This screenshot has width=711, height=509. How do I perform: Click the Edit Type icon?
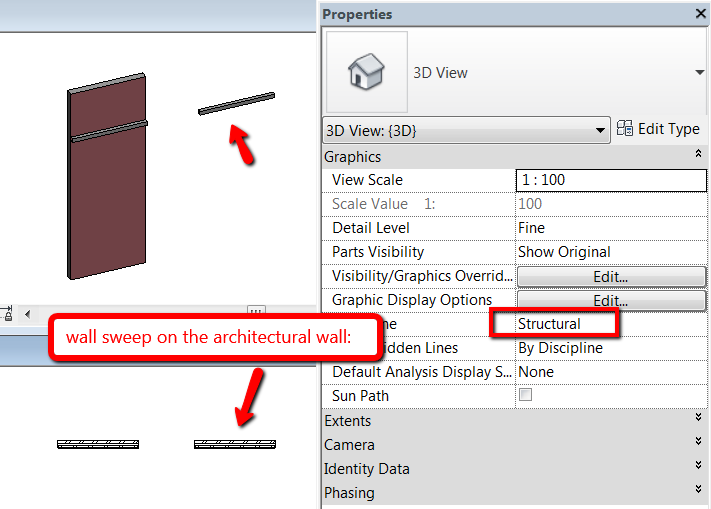(624, 129)
